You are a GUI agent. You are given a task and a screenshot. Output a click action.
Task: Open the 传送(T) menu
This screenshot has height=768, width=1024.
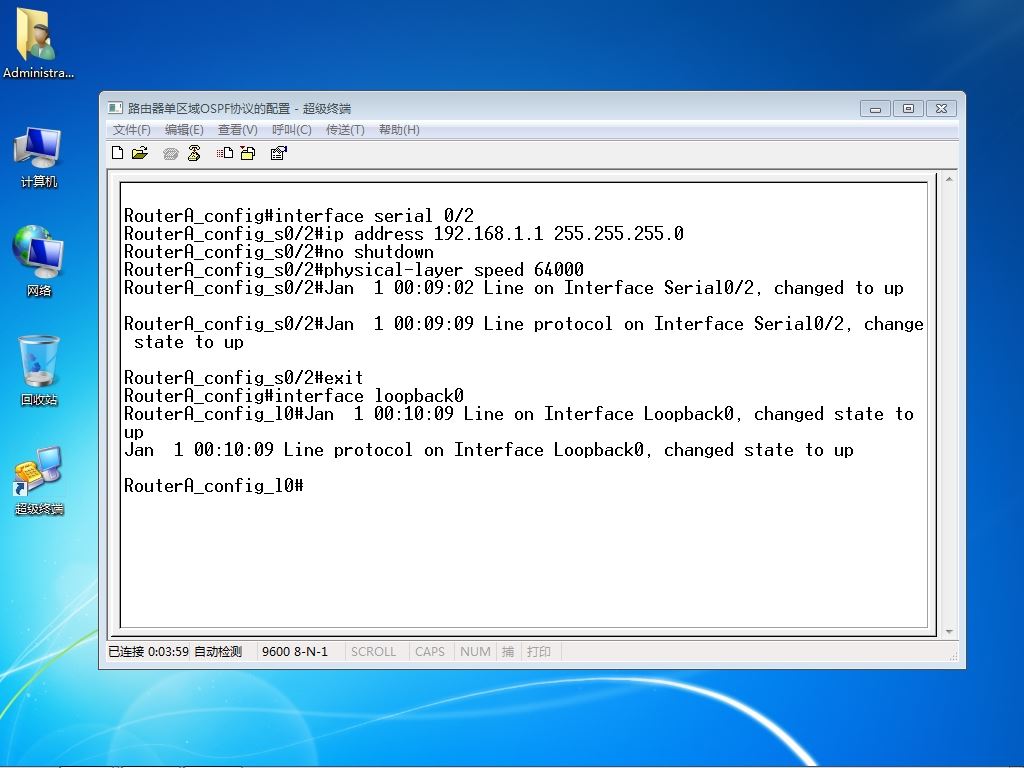click(x=345, y=129)
